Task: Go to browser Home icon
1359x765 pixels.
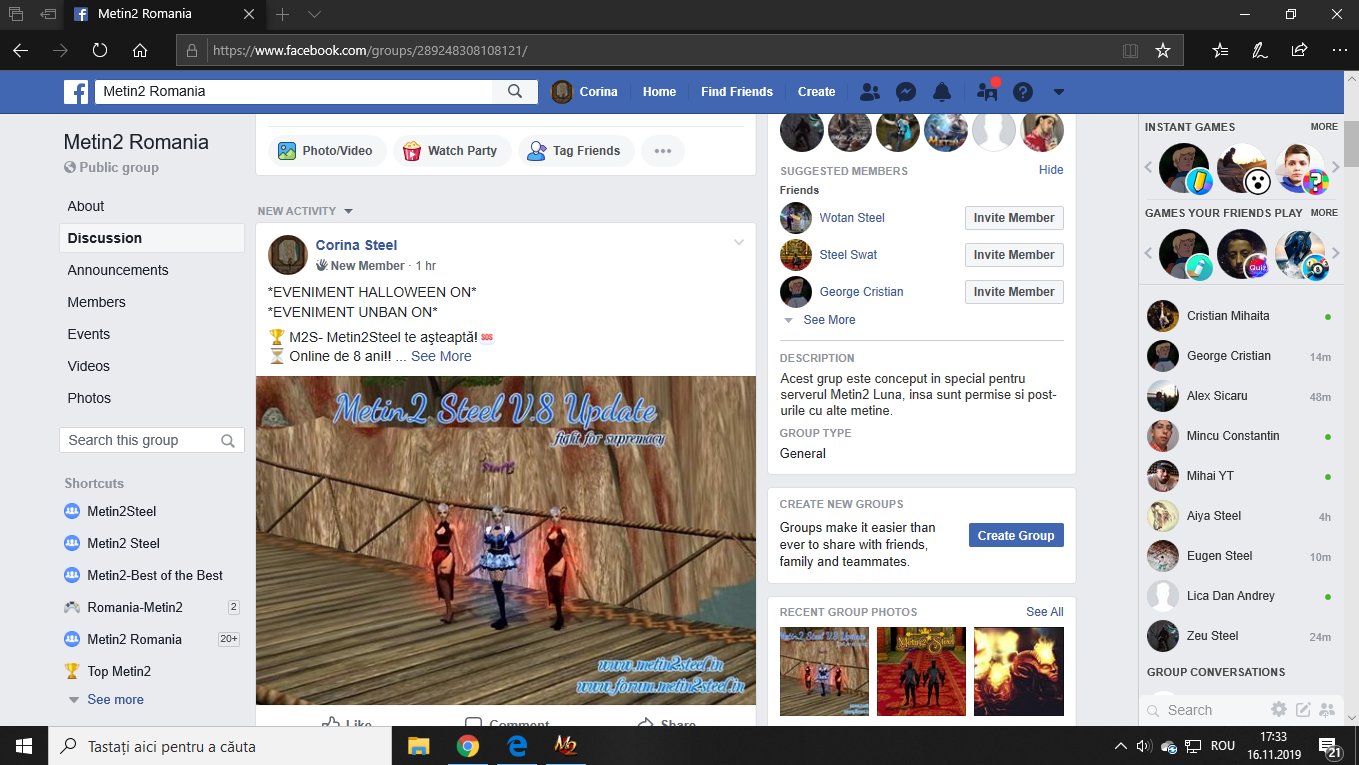Action: coord(140,50)
